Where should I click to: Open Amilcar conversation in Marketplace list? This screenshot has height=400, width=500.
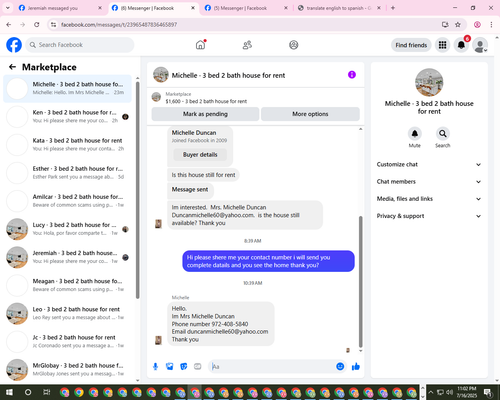tap(68, 201)
